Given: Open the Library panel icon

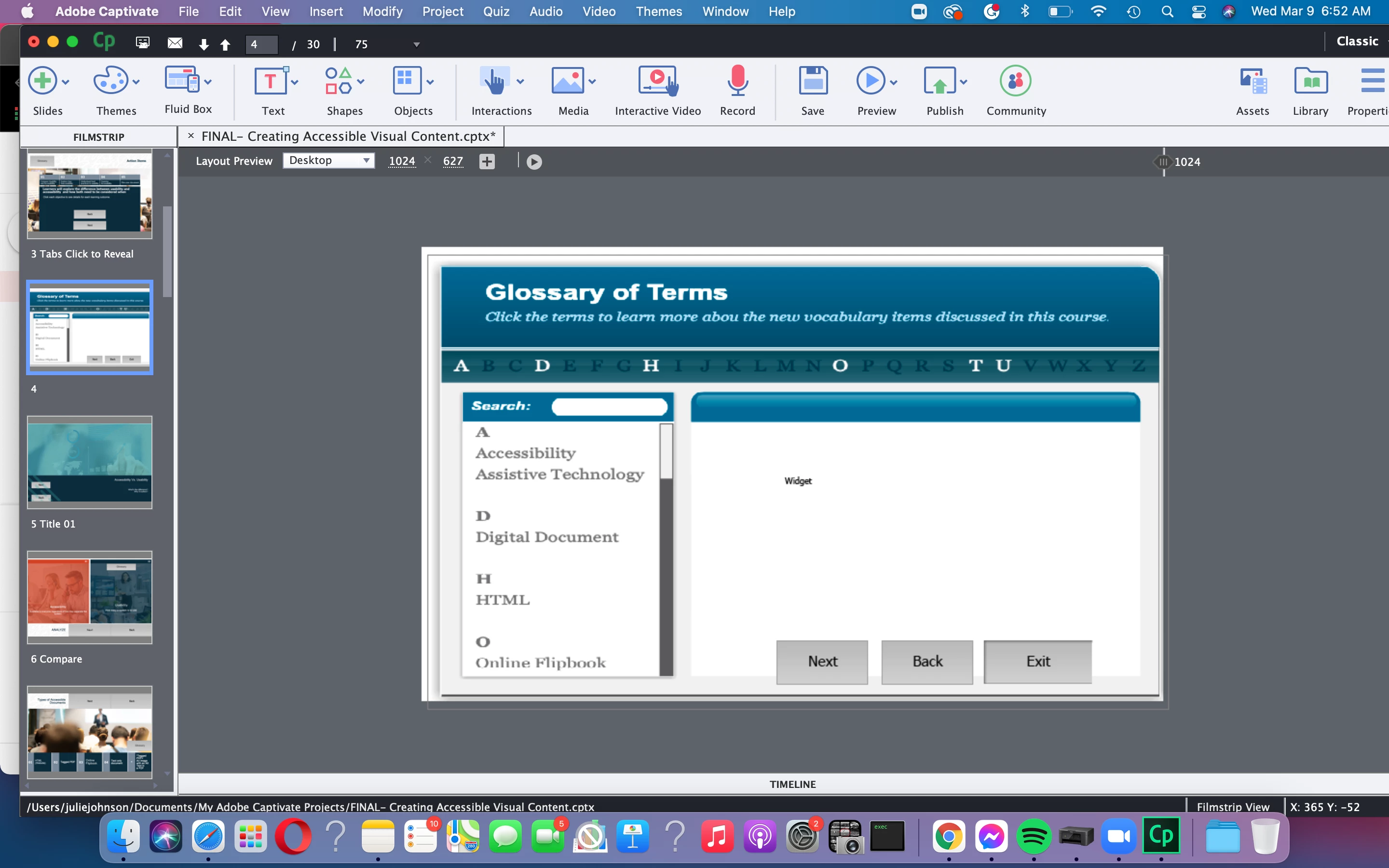Looking at the screenshot, I should pos(1310,81).
